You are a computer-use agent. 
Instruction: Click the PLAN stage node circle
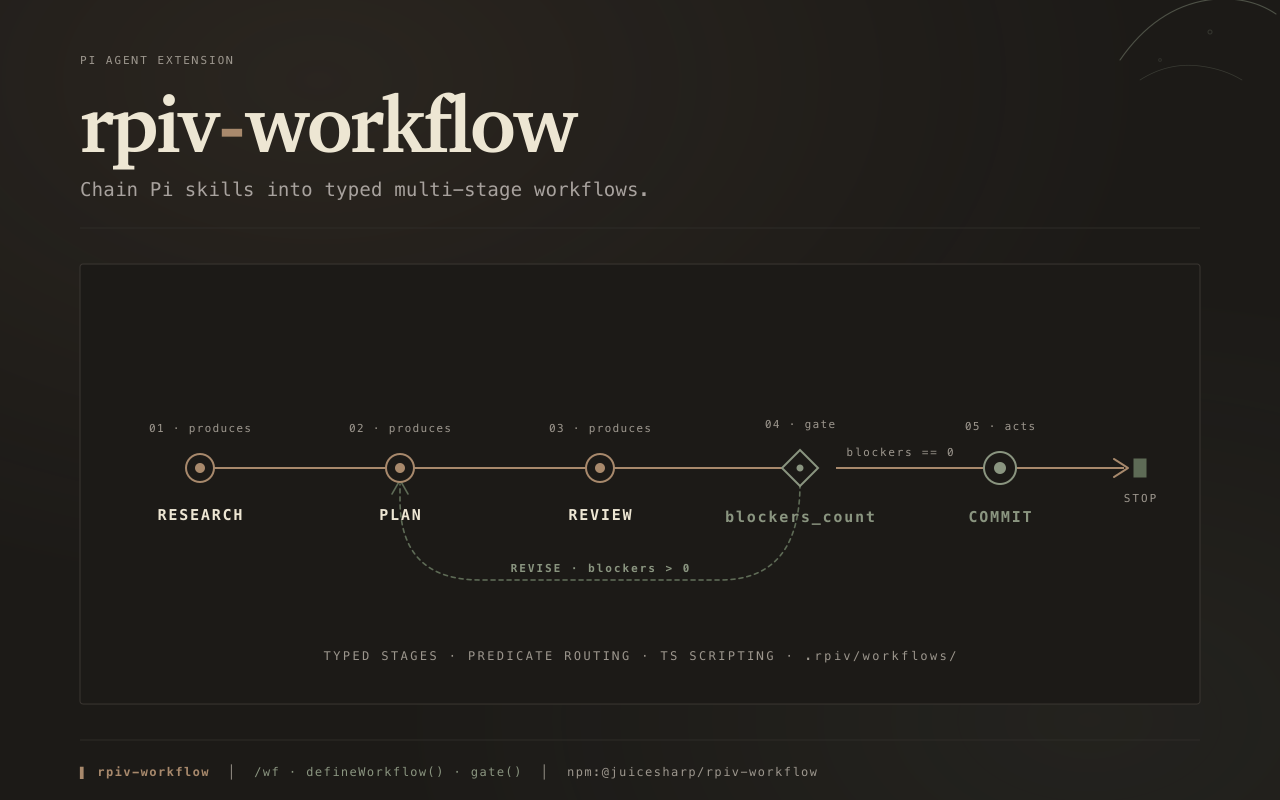(x=400, y=468)
